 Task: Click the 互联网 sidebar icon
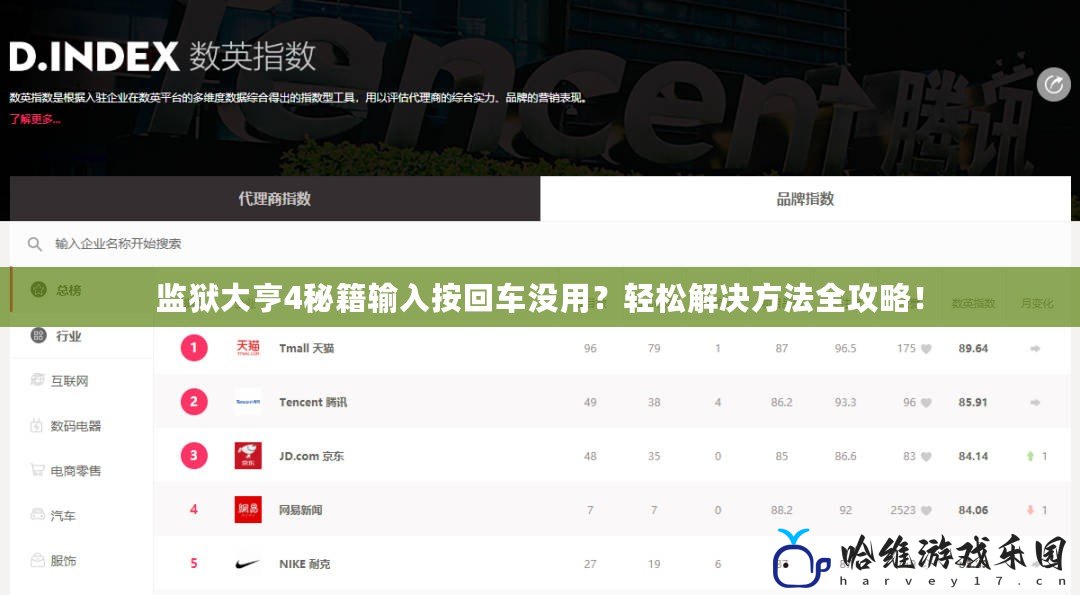[x=38, y=380]
